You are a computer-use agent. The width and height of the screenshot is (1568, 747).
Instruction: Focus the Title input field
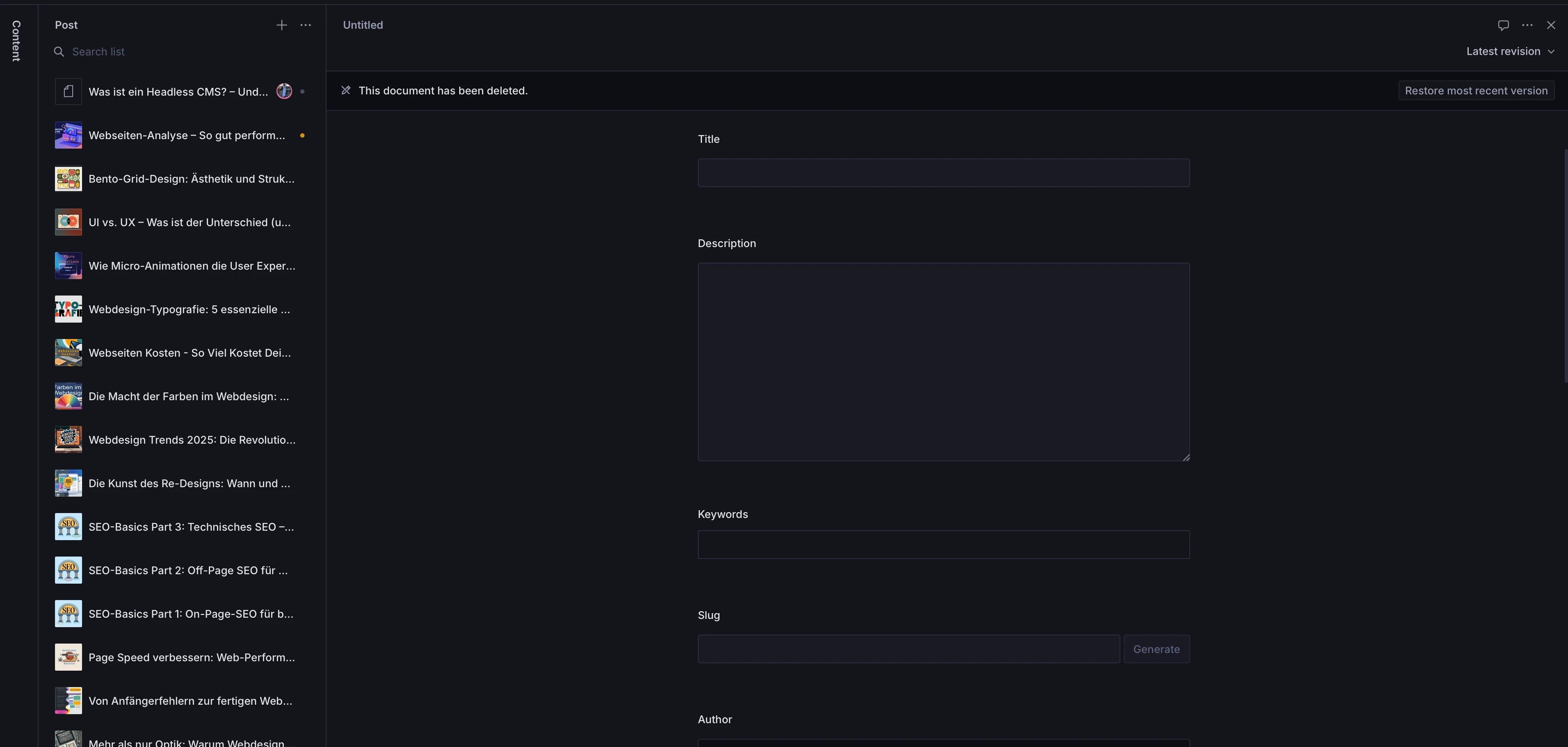[943, 173]
